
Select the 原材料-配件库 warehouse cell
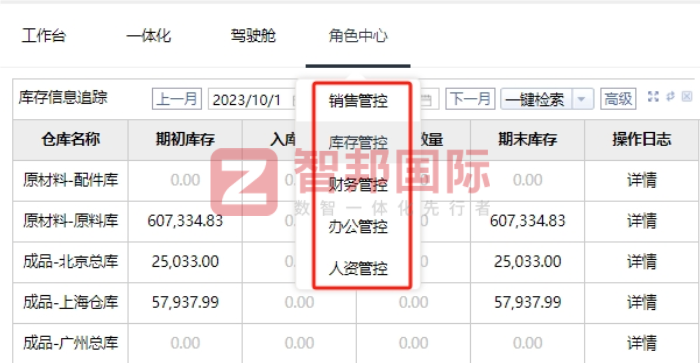pos(71,180)
